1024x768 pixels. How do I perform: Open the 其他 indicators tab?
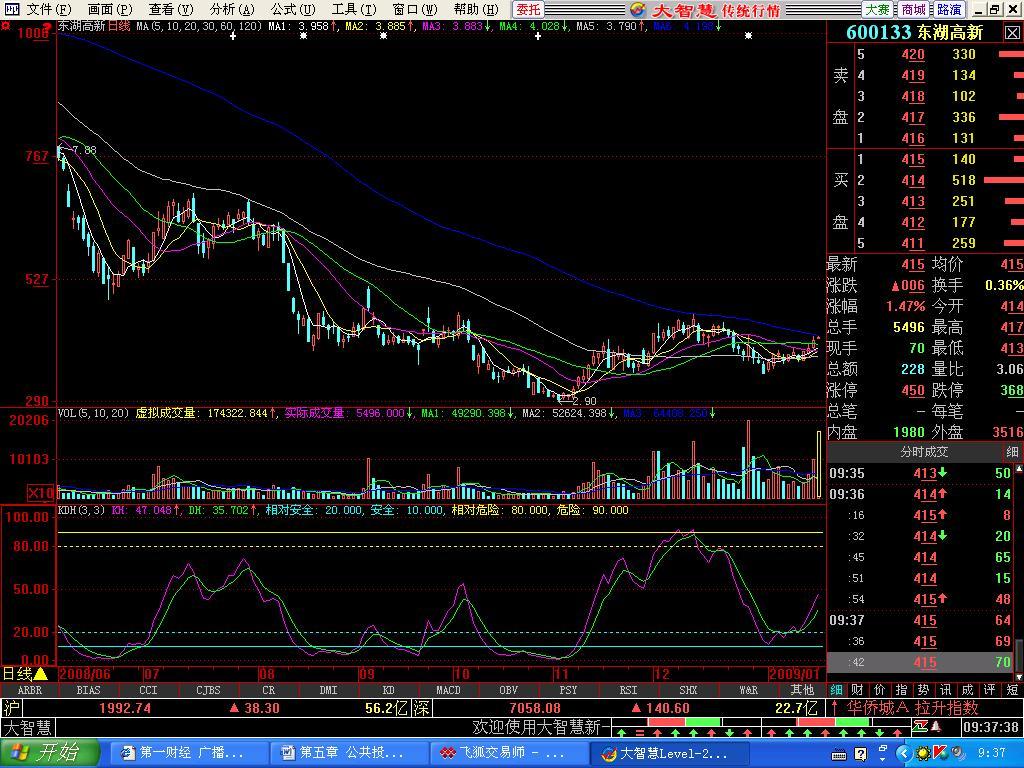coord(803,690)
